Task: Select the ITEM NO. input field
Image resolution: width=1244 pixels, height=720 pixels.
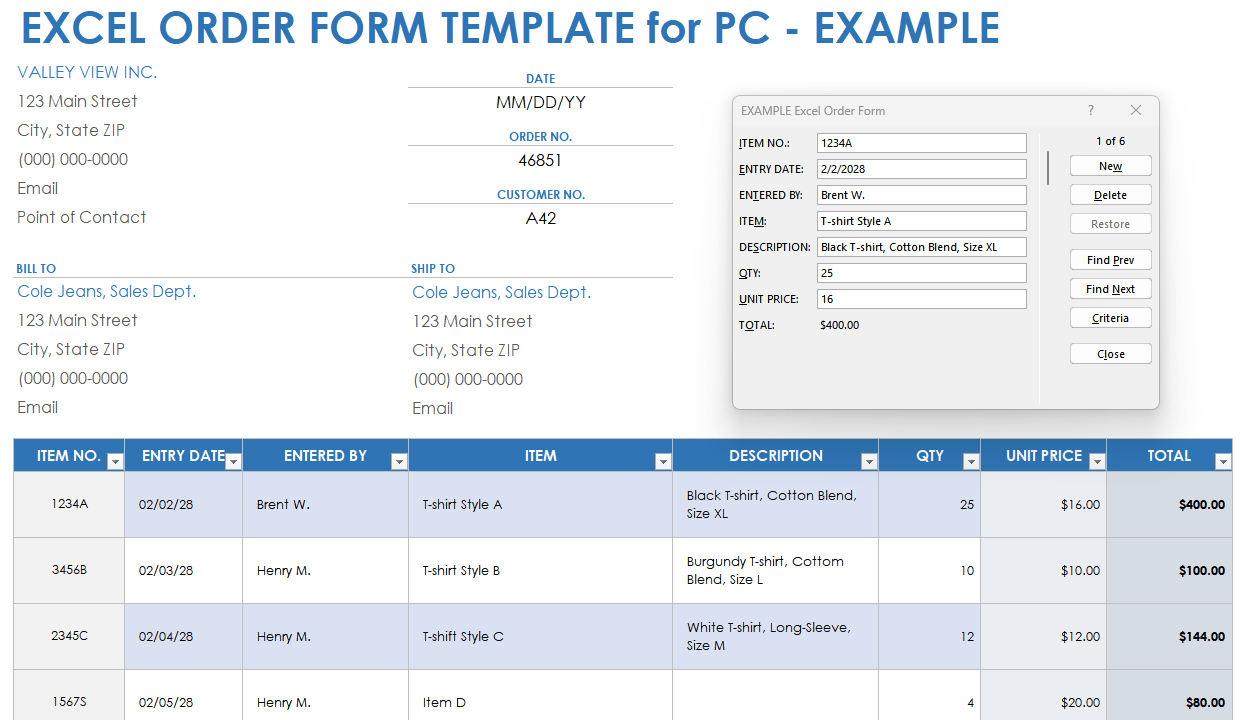Action: 920,142
